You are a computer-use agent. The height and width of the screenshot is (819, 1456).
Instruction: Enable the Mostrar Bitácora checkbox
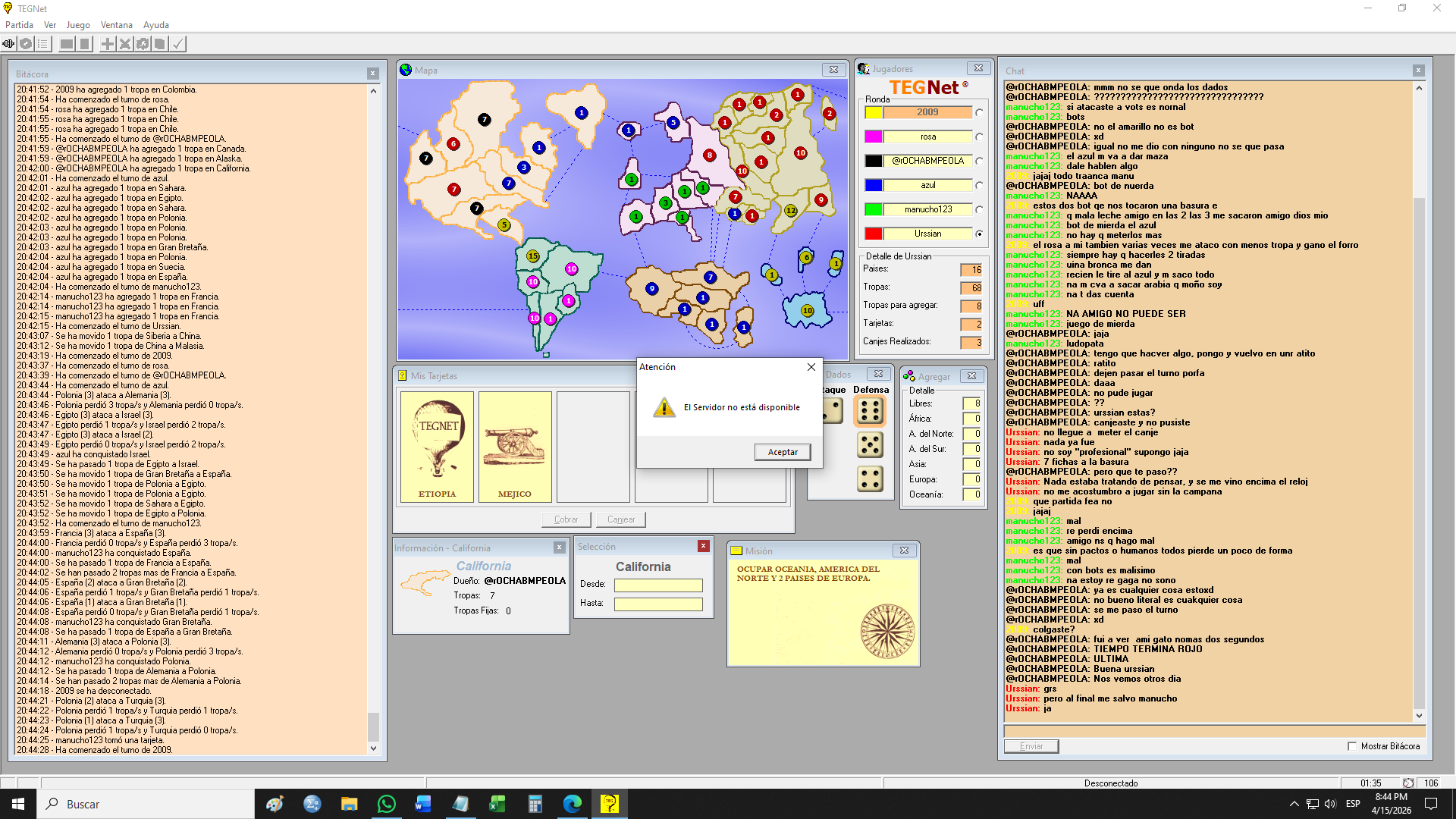pyautogui.click(x=1352, y=746)
